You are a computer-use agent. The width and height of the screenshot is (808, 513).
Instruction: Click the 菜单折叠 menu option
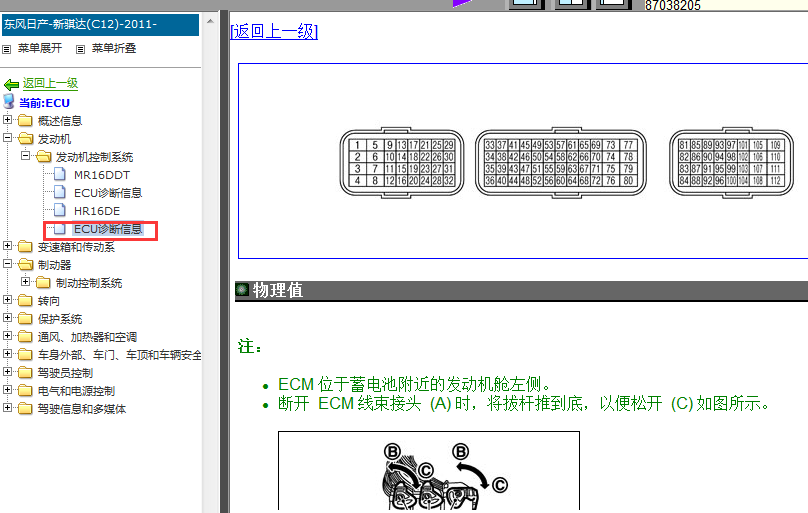coord(114,48)
